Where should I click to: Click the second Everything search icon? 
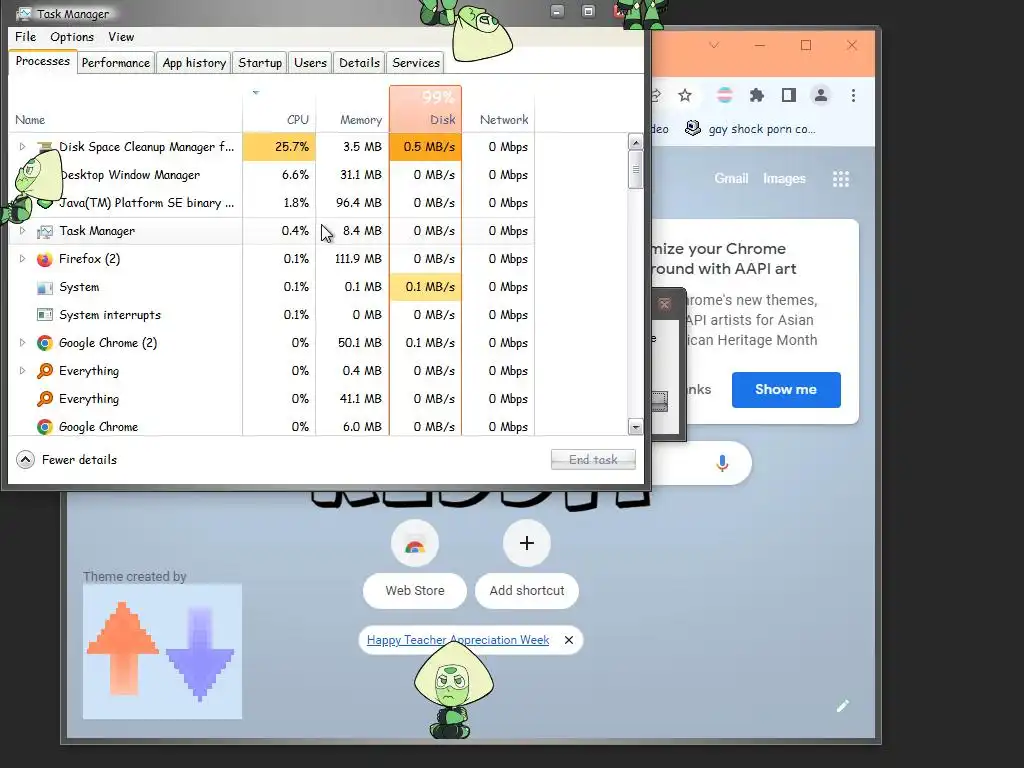(x=44, y=399)
